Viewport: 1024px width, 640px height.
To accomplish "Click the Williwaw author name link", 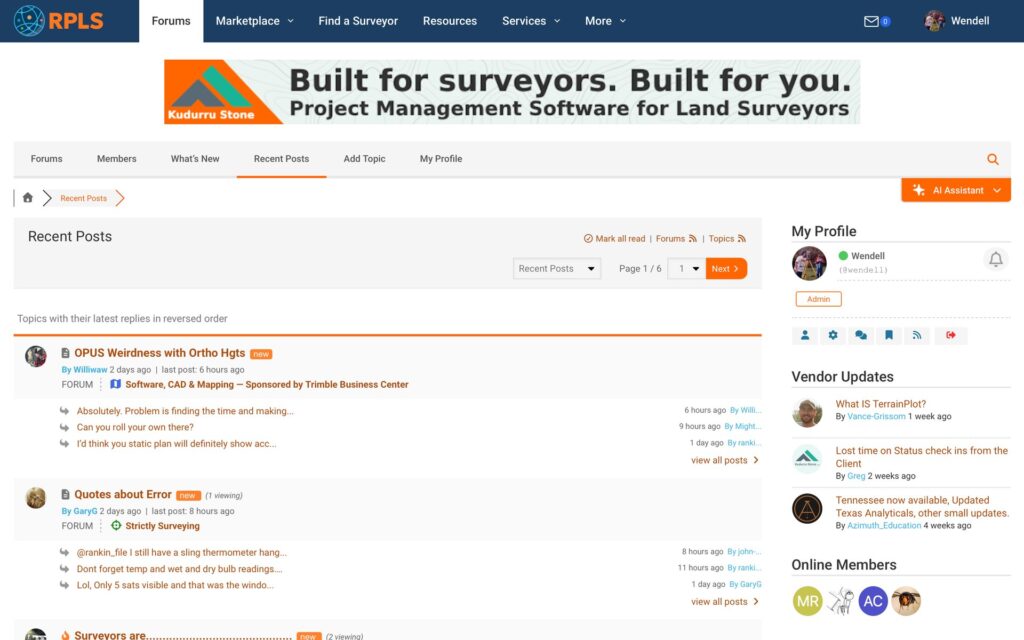I will [90, 370].
